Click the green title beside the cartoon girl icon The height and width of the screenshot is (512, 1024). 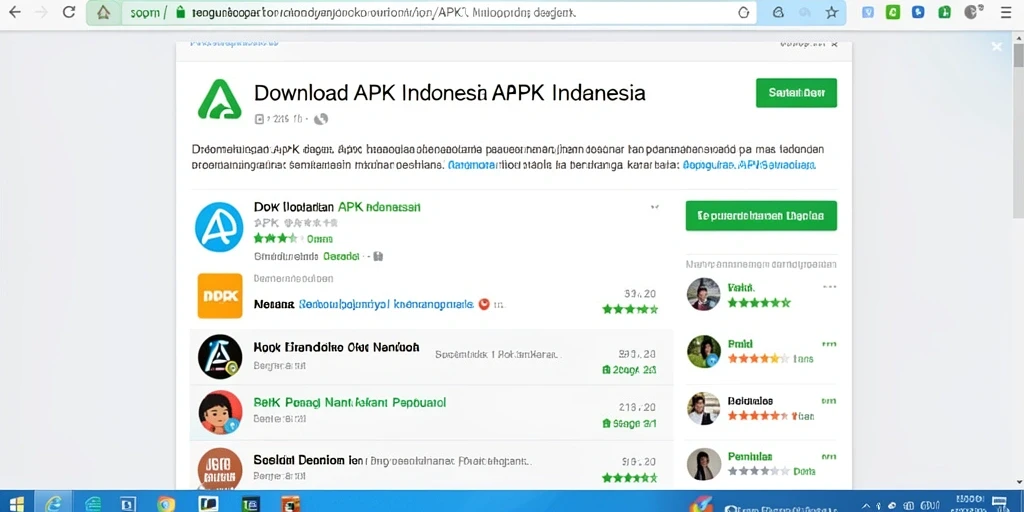click(349, 403)
